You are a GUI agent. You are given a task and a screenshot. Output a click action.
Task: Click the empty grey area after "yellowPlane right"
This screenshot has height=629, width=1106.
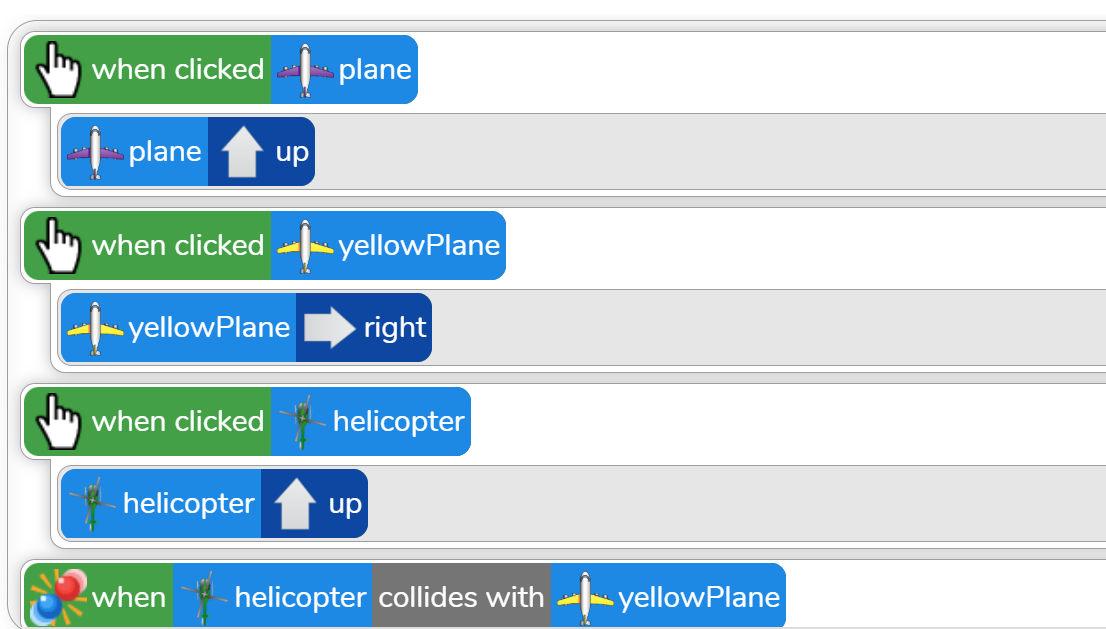click(760, 328)
